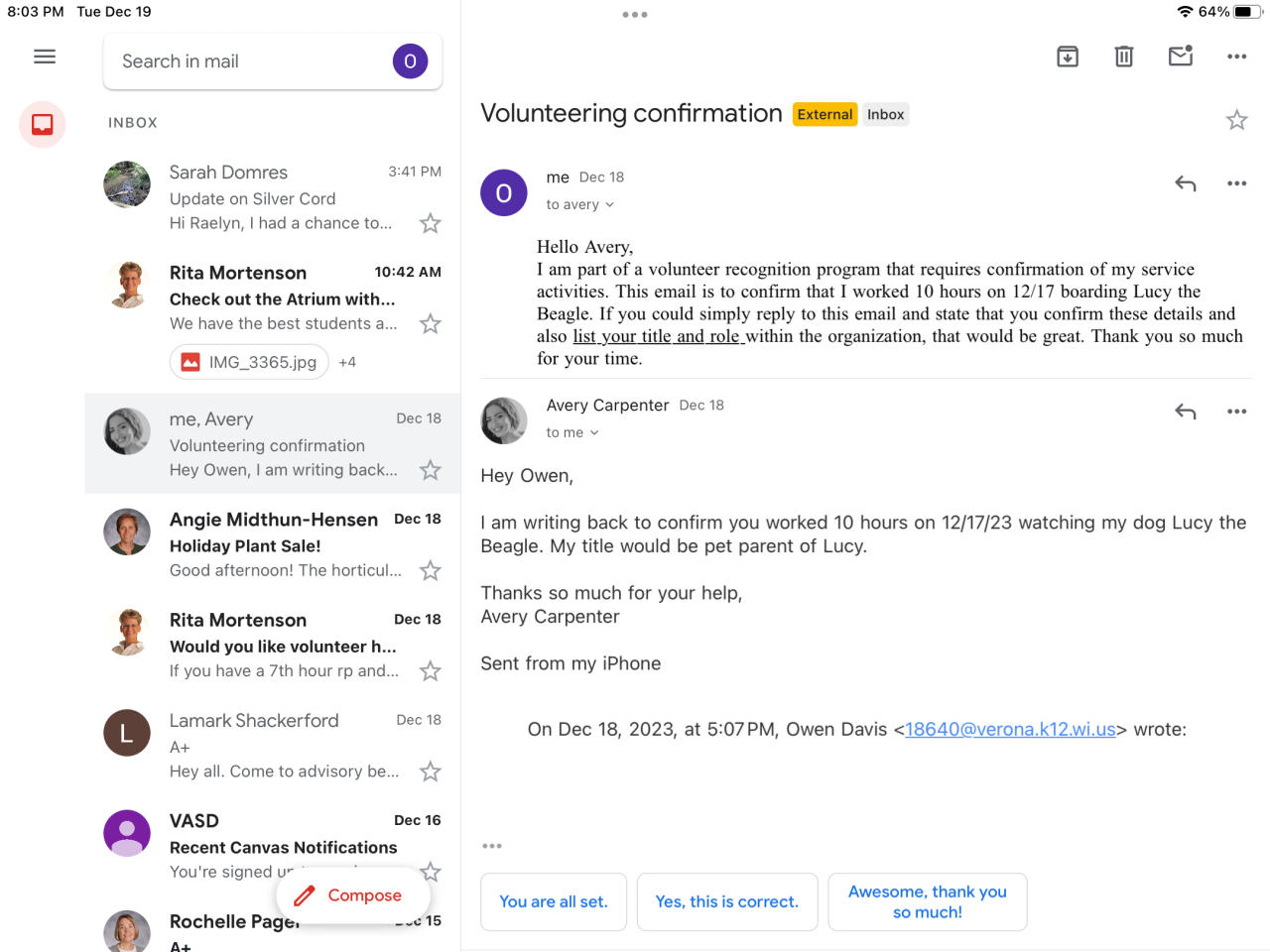Star the Holiday Plant Sale email
The height and width of the screenshot is (952, 1270).
point(430,570)
